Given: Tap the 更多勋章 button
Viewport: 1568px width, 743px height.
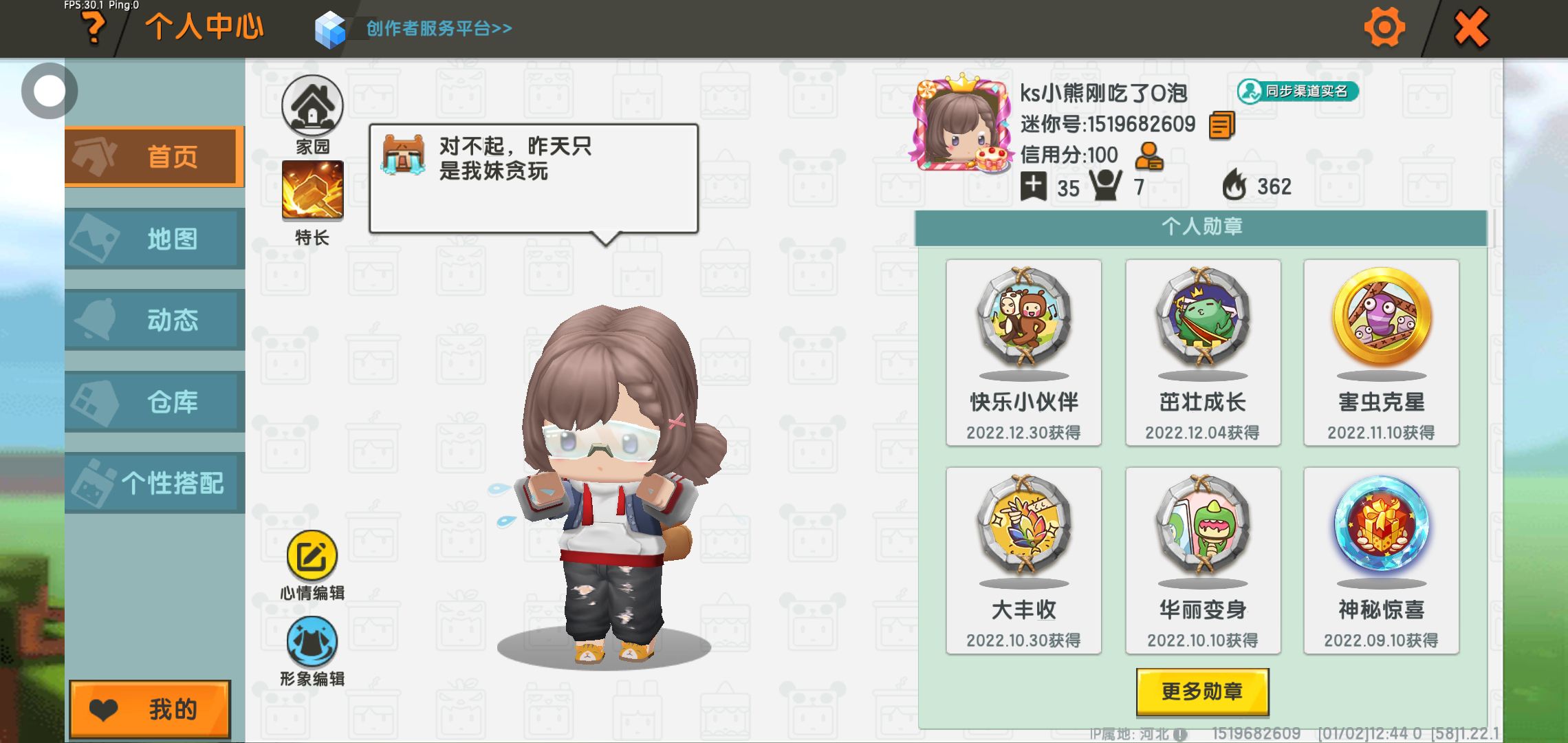Looking at the screenshot, I should (1202, 691).
